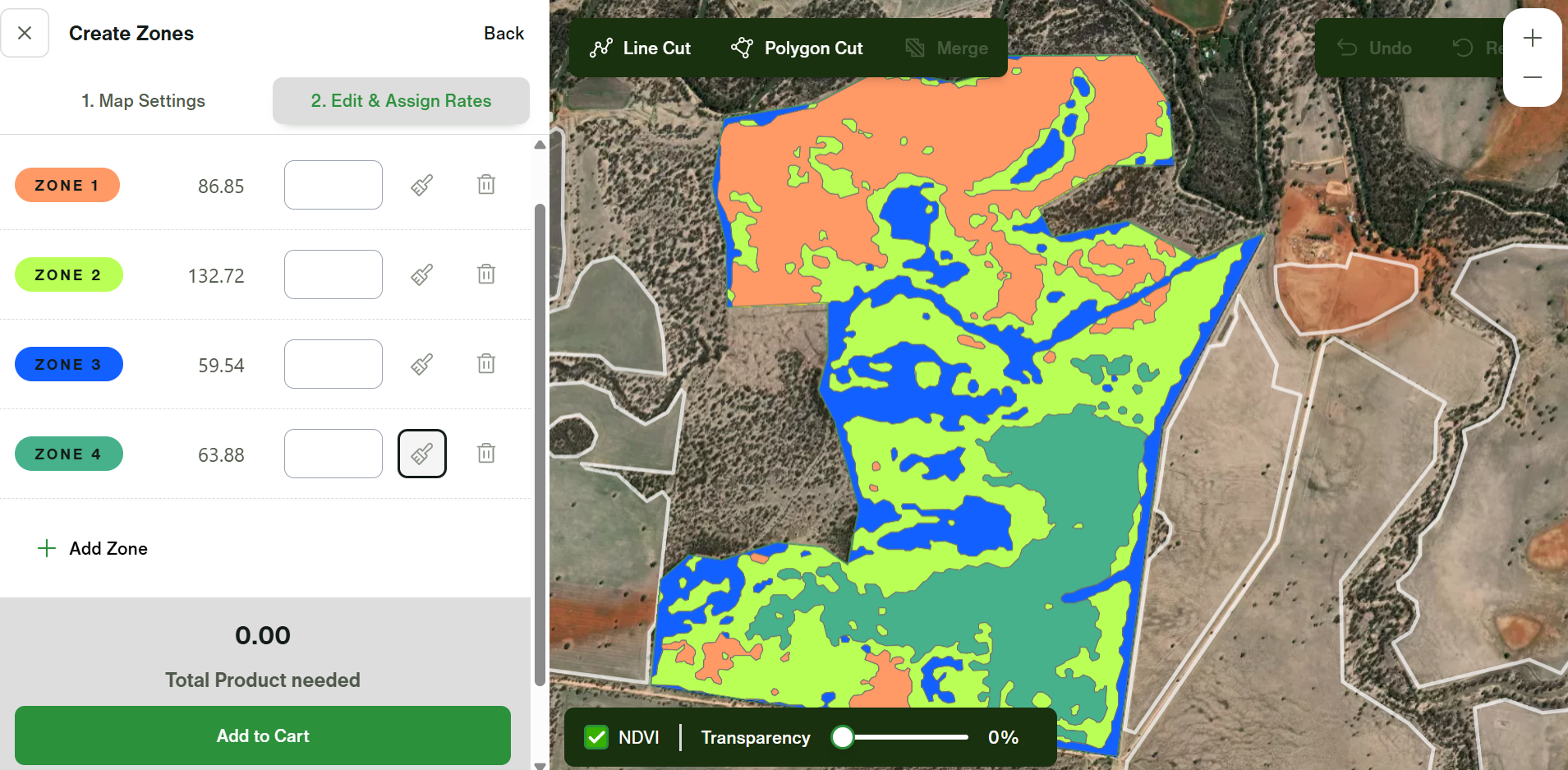Click the Transparency slider handle

click(842, 737)
